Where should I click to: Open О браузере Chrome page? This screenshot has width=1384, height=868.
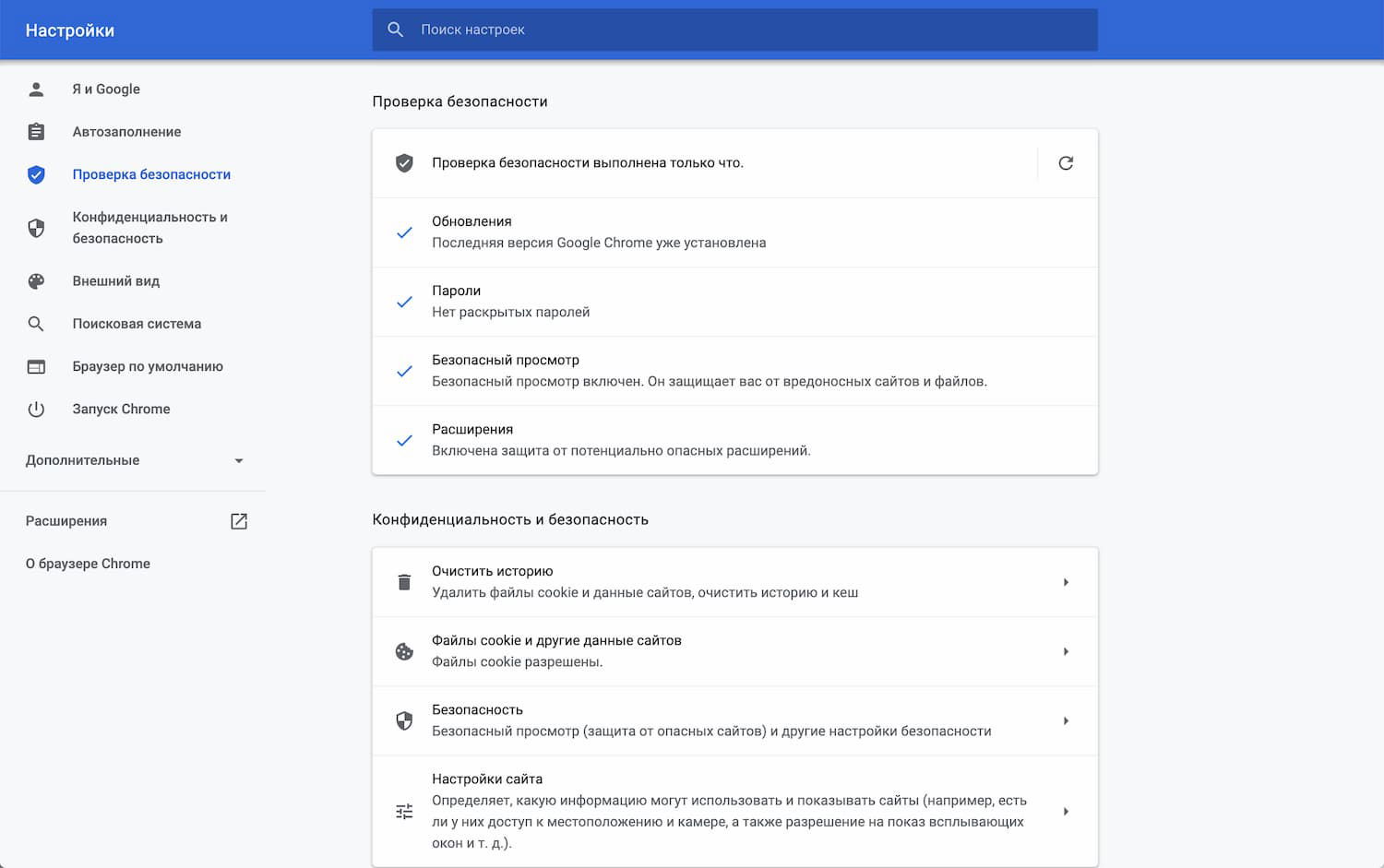(x=88, y=563)
